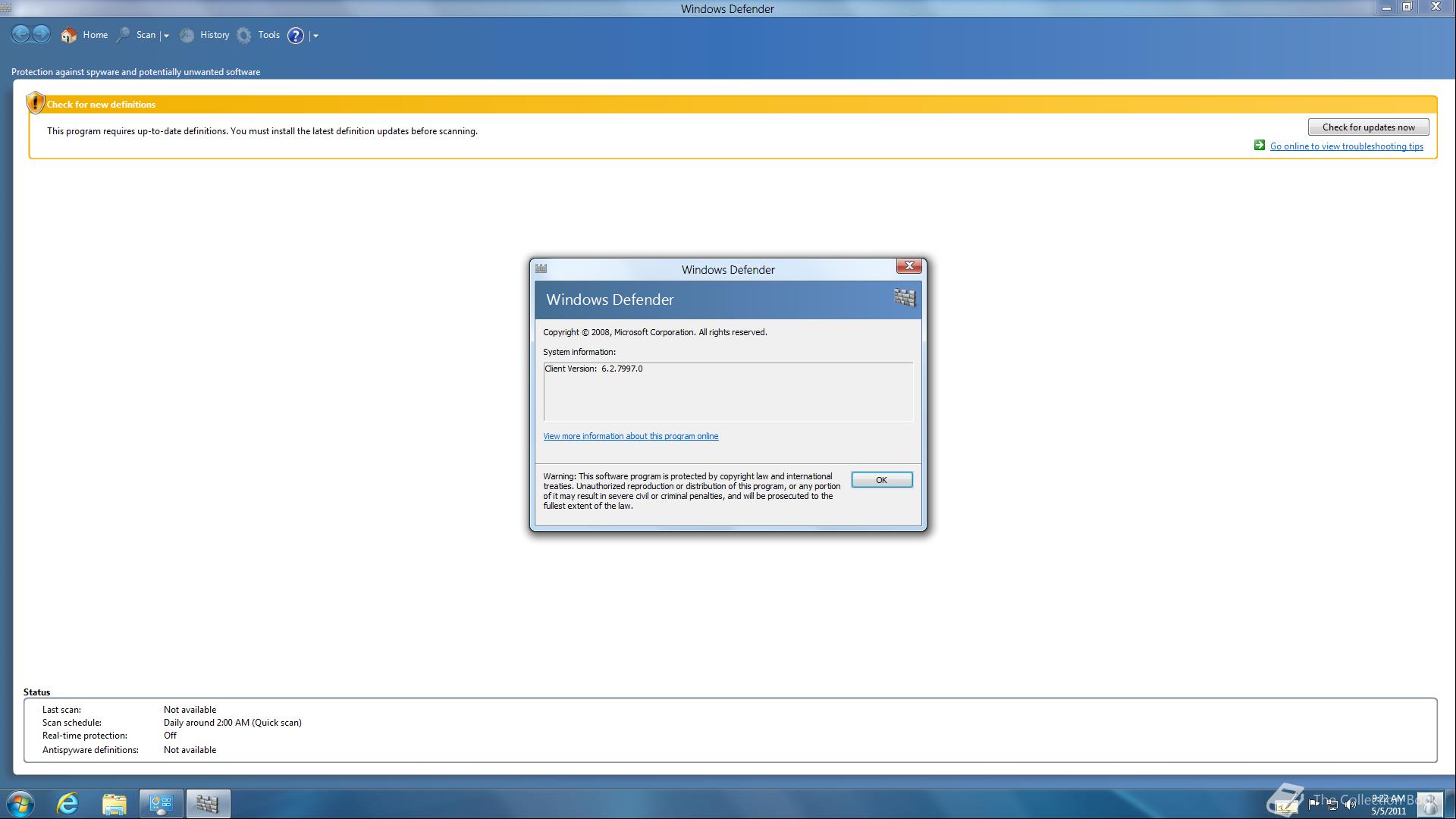Open the Windows Start orb
The width and height of the screenshot is (1456, 819).
point(20,804)
